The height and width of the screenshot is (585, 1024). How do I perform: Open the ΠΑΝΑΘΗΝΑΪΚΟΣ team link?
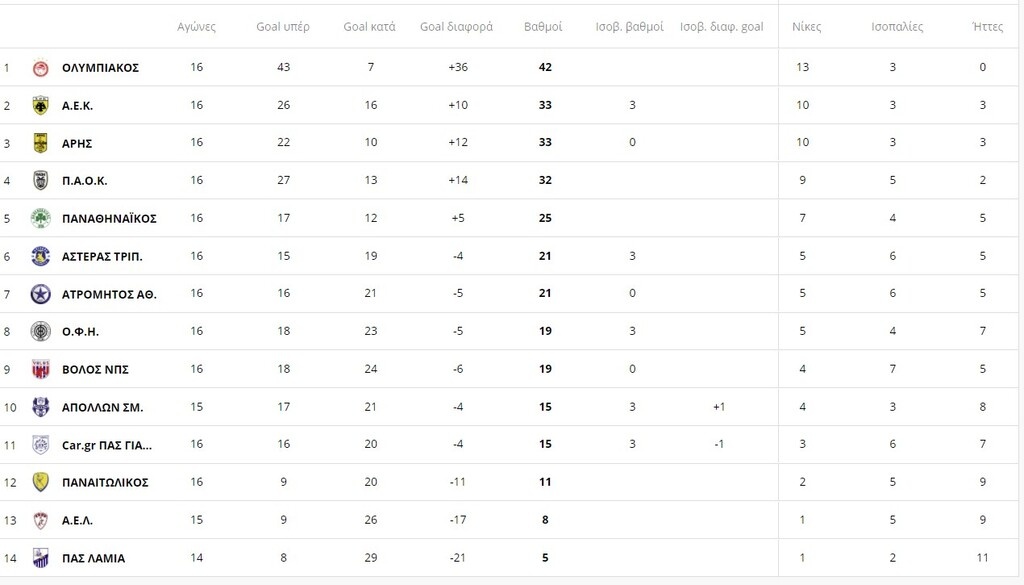109,219
